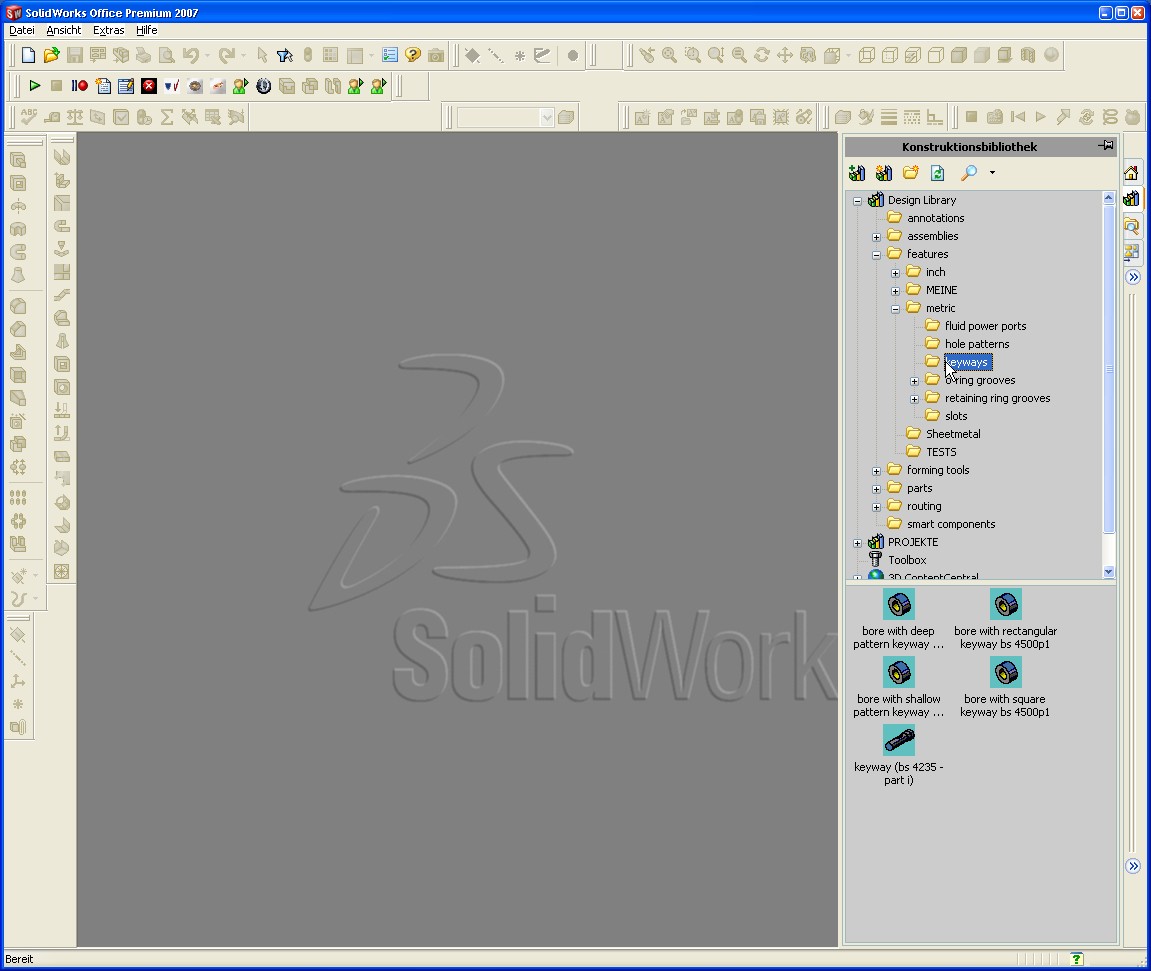Click the New Macro document icon
This screenshot has width=1151, height=971.
point(103,86)
